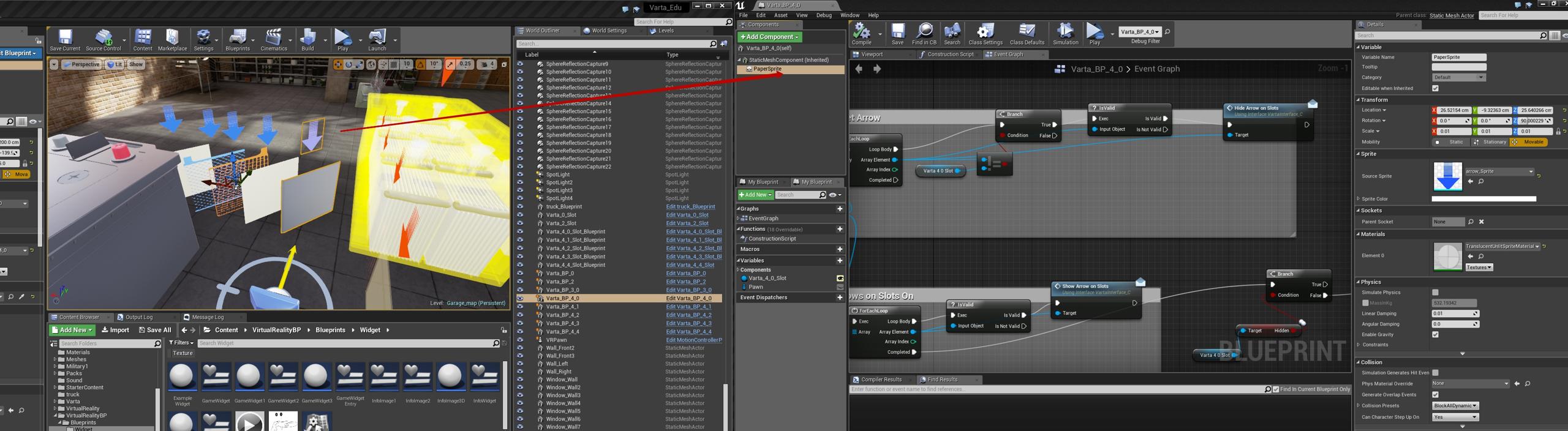Viewport: 1568px width, 431px height.
Task: Toggle Generate Overlap Events checkbox
Action: pyautogui.click(x=1435, y=395)
